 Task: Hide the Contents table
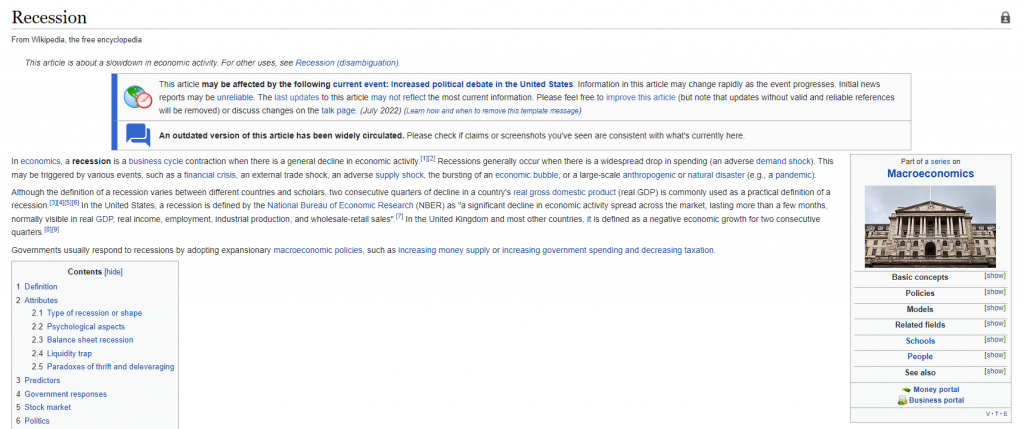pyautogui.click(x=114, y=272)
